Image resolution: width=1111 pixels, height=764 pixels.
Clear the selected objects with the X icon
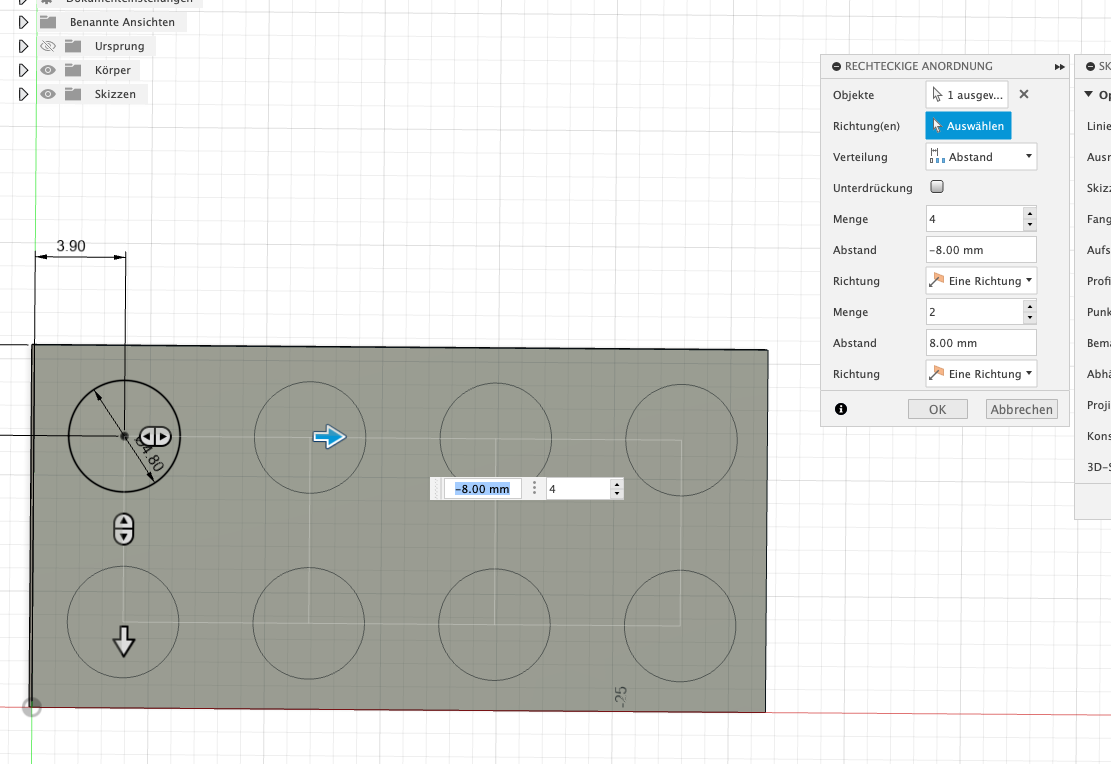tap(1023, 95)
